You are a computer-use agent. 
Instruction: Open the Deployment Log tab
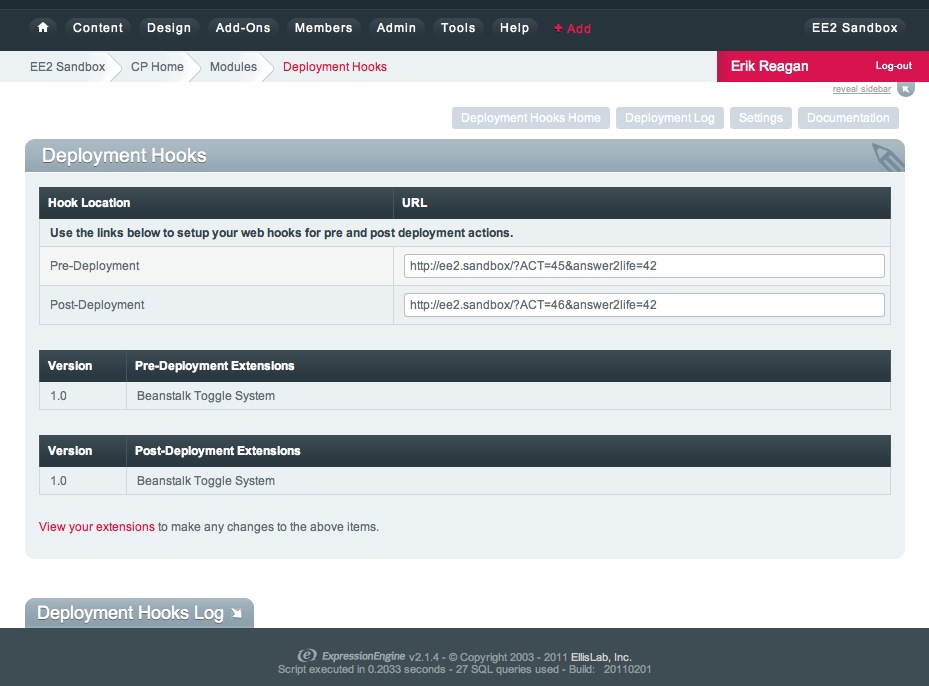(x=669, y=118)
